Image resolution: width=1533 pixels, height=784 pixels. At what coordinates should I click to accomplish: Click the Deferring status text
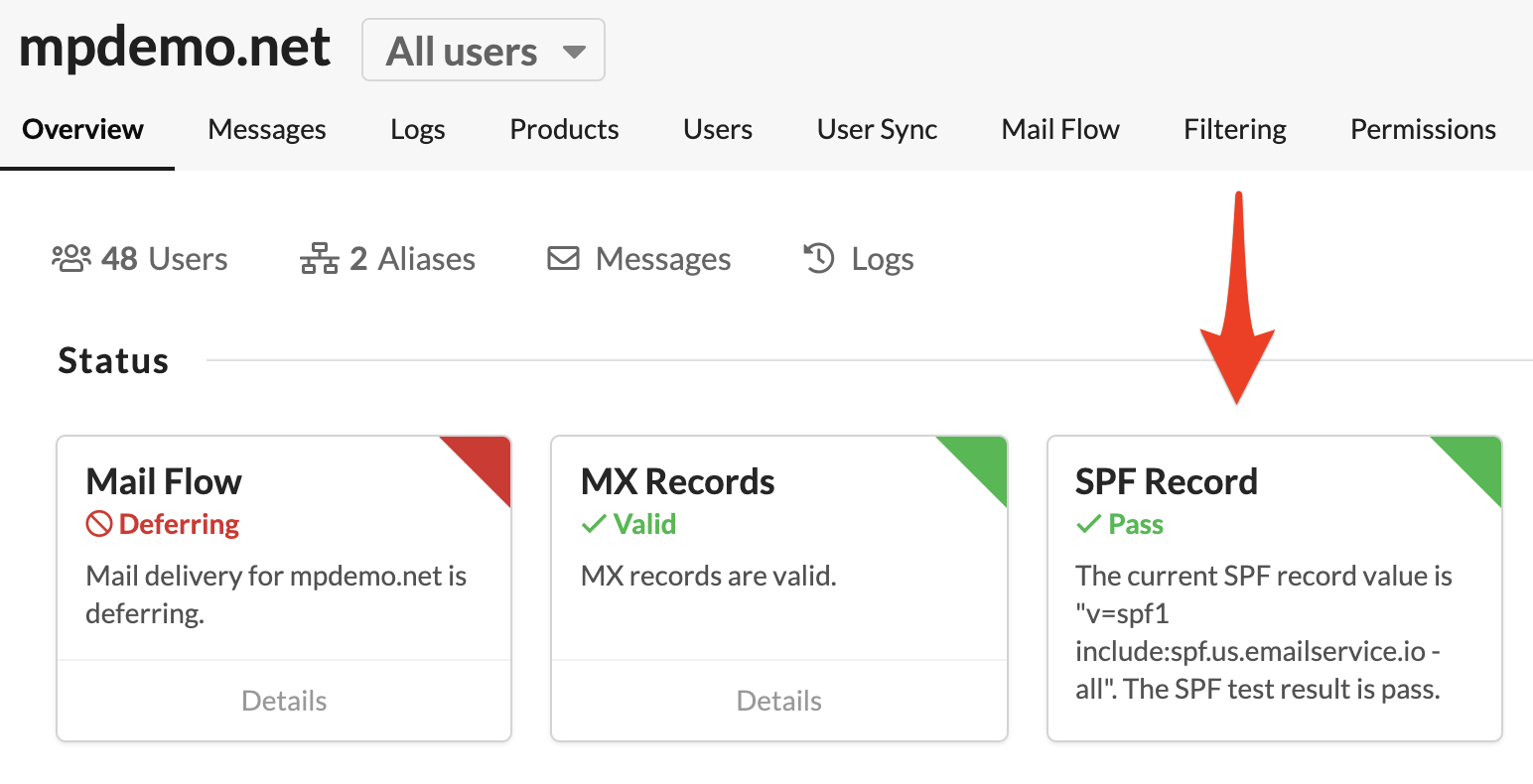click(180, 524)
